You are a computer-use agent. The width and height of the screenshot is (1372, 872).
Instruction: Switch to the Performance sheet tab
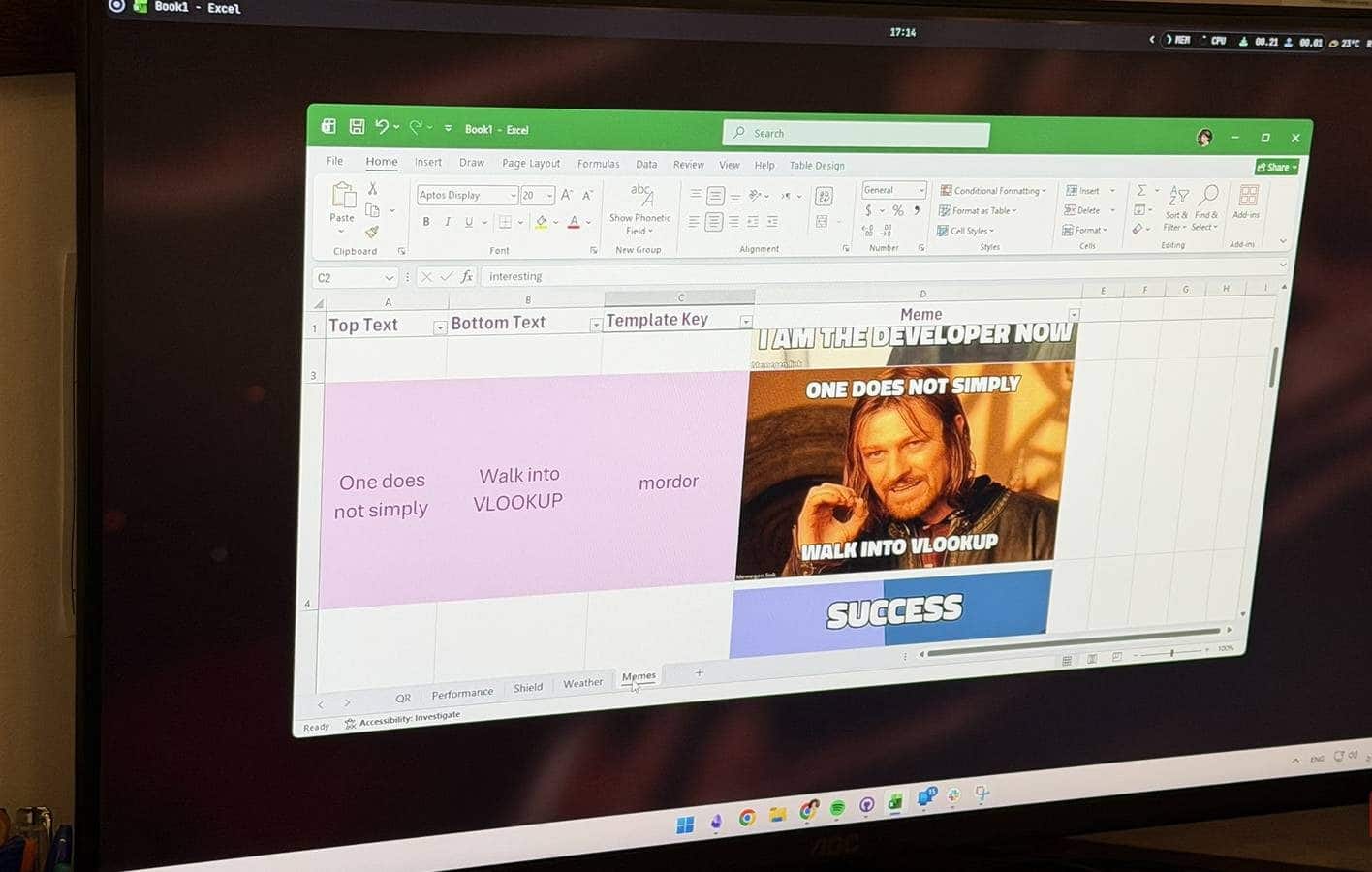pyautogui.click(x=462, y=693)
